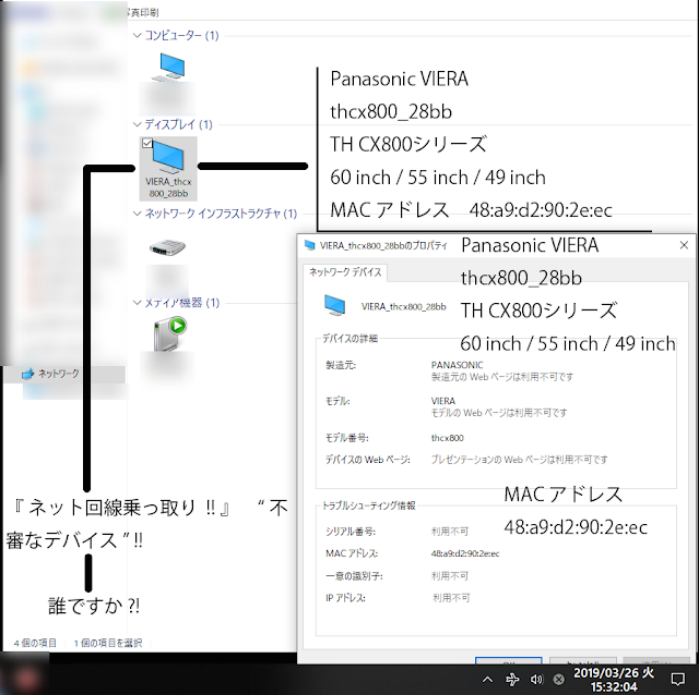
Task: Close the VIERA_thcx800_28bb properties dialog
Action: 684,245
